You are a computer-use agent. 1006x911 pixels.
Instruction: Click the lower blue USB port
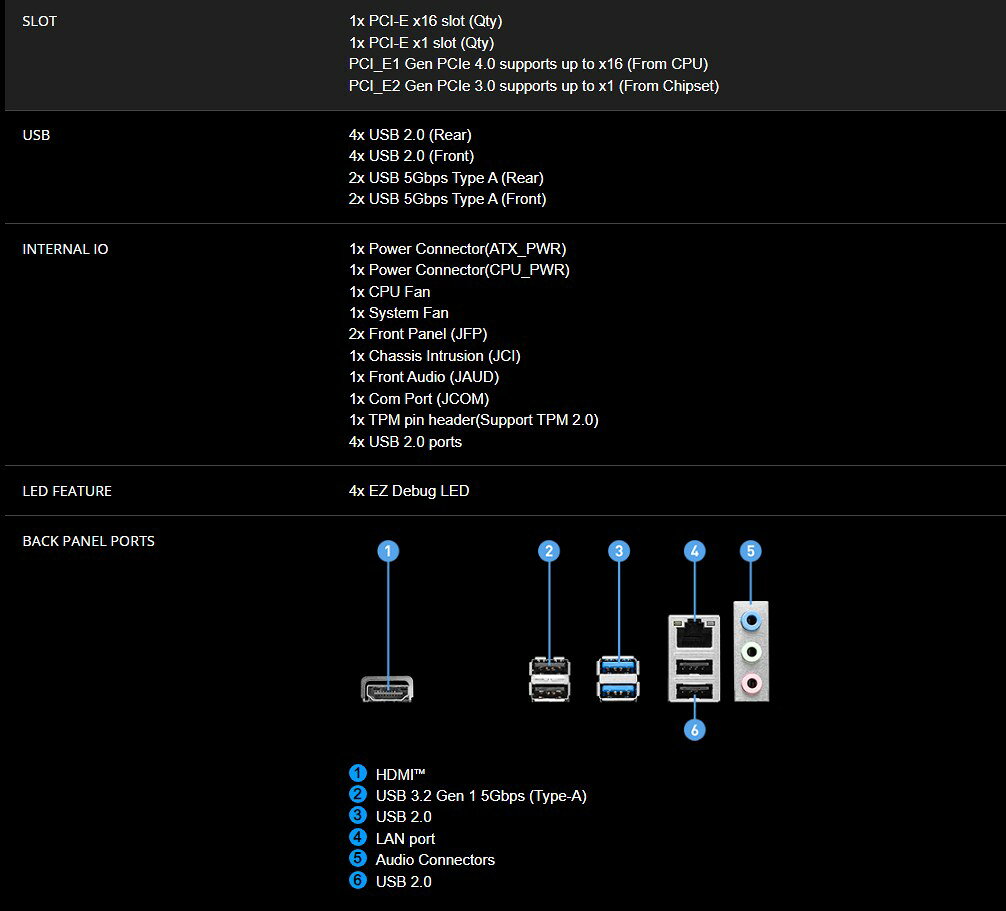coord(618,690)
